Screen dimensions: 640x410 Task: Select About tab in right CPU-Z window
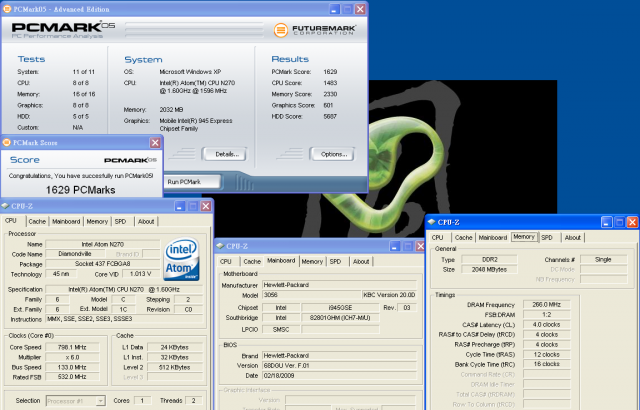573,237
